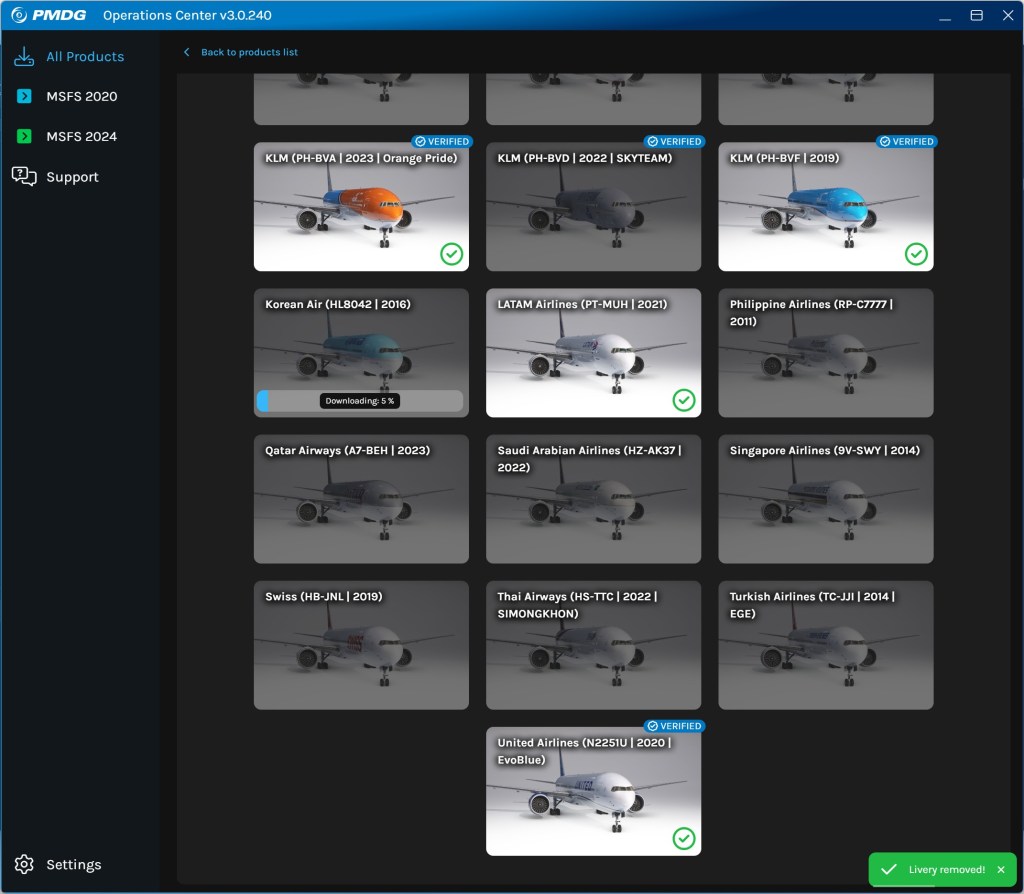Toggle the installed checkmark on LATAM Airlines
Image resolution: width=1024 pixels, height=894 pixels.
(684, 400)
